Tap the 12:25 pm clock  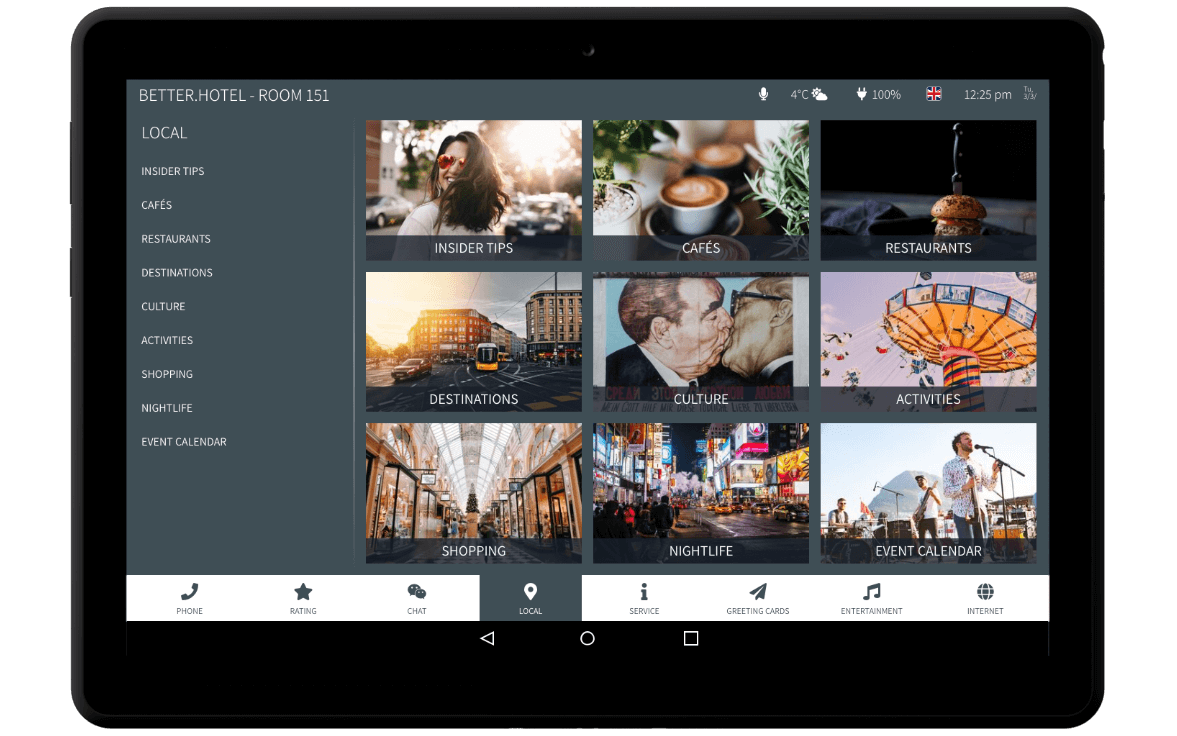[x=987, y=95]
